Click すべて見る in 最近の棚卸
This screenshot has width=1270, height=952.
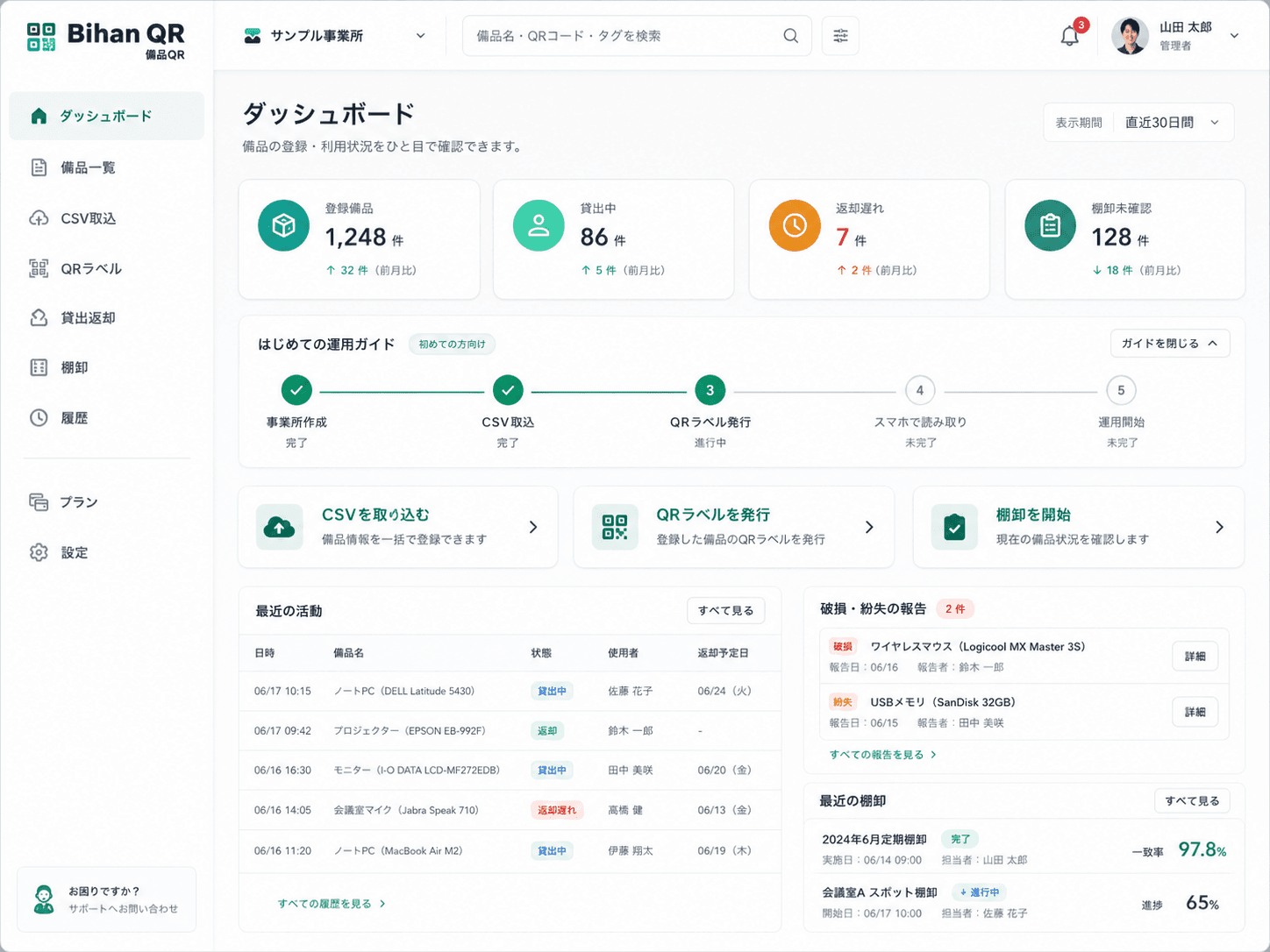click(x=1192, y=801)
